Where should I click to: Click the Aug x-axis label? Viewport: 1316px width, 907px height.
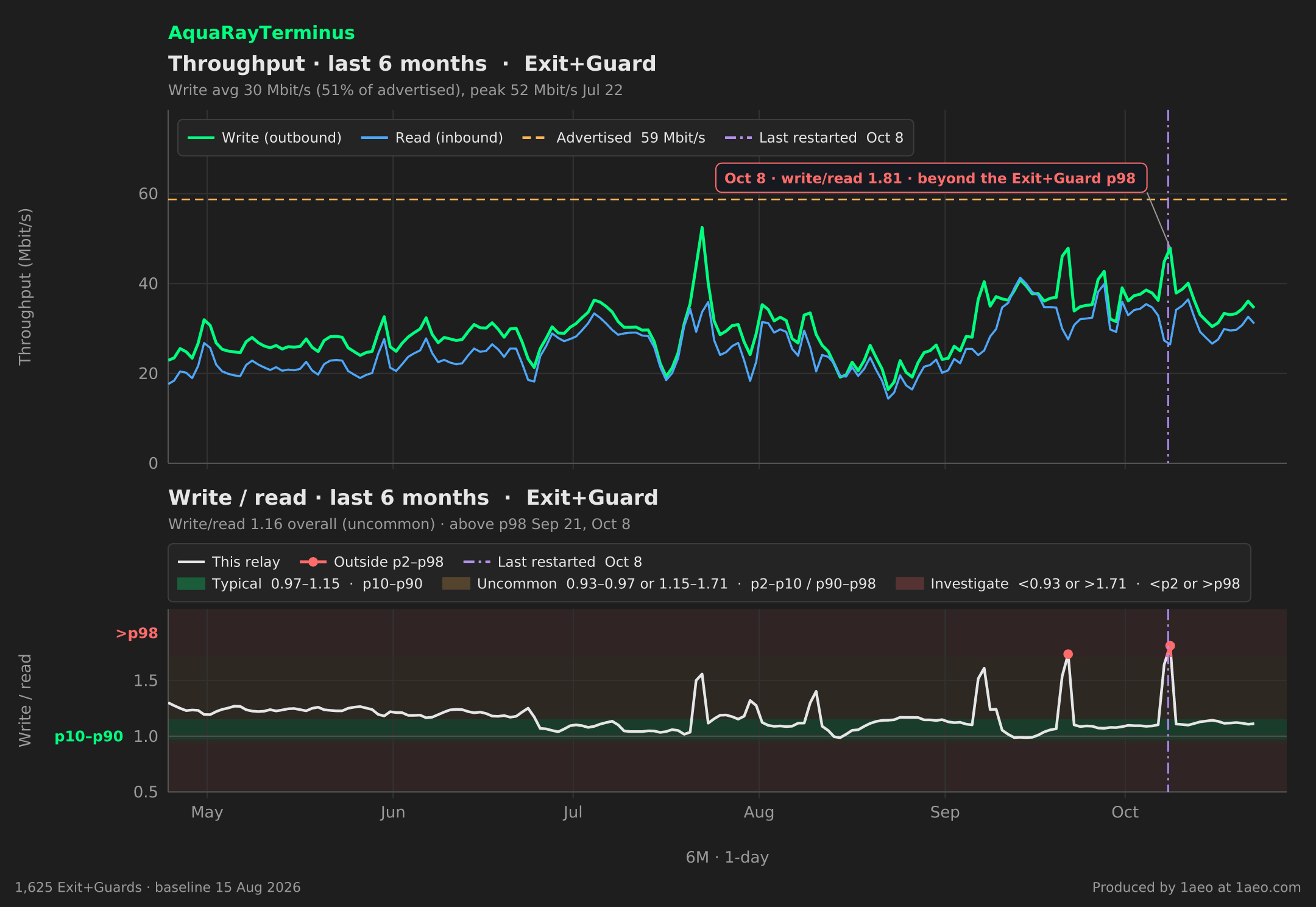pyautogui.click(x=759, y=813)
